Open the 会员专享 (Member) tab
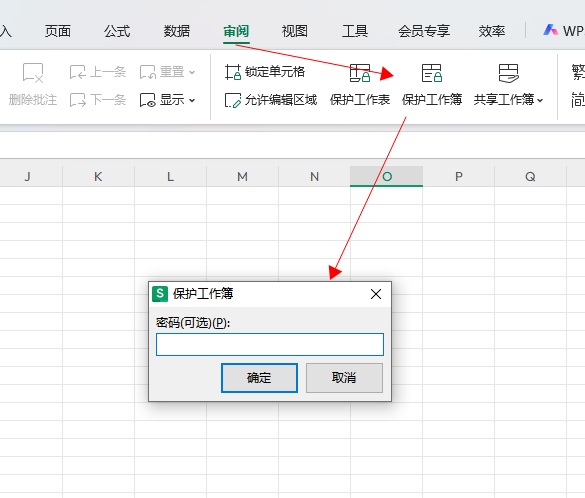 [424, 31]
